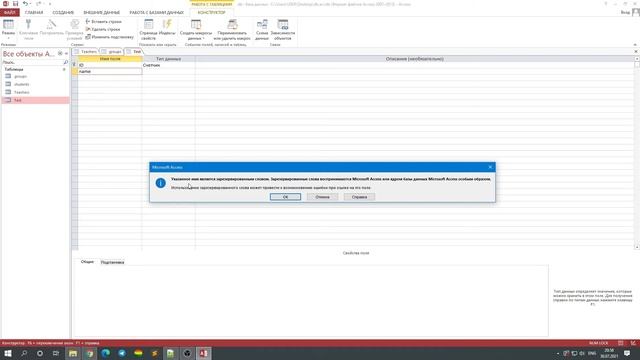Click the Ключевое поле key icon

(x=28, y=24)
